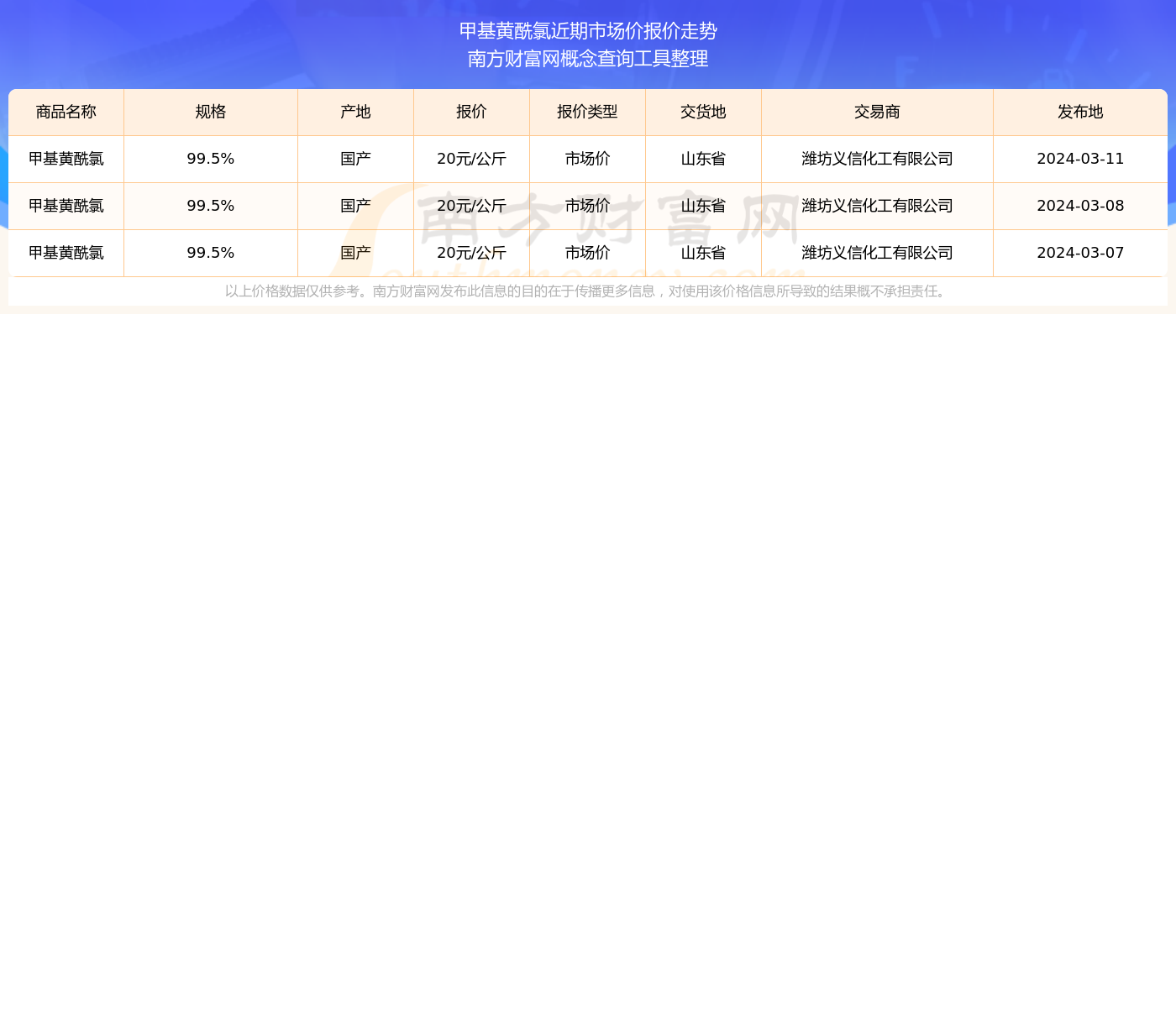Select the date 2024-03-11 cell
The image size is (1176, 1012).
coord(1080,159)
